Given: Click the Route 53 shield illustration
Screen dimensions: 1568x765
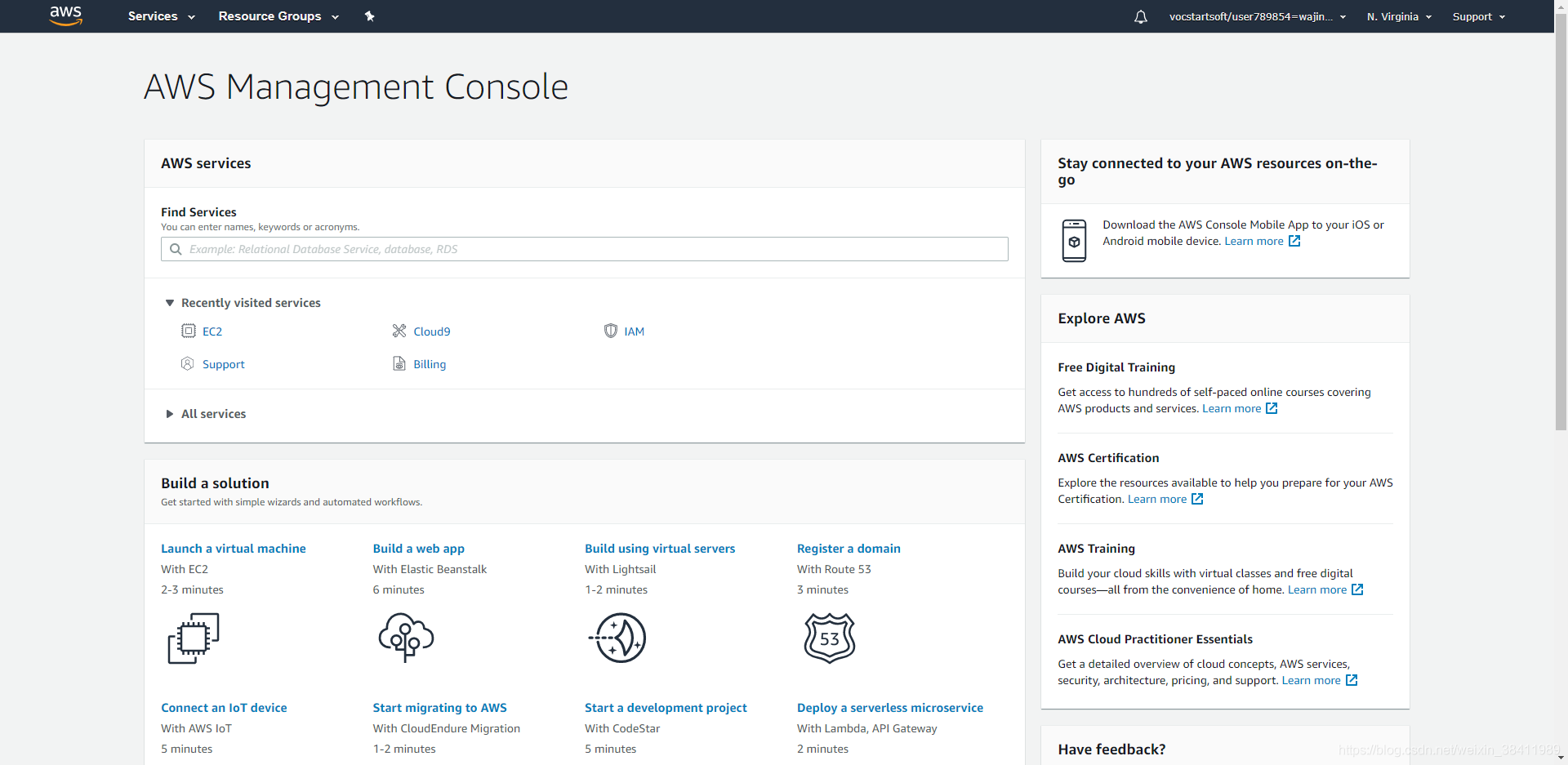Looking at the screenshot, I should tap(830, 638).
